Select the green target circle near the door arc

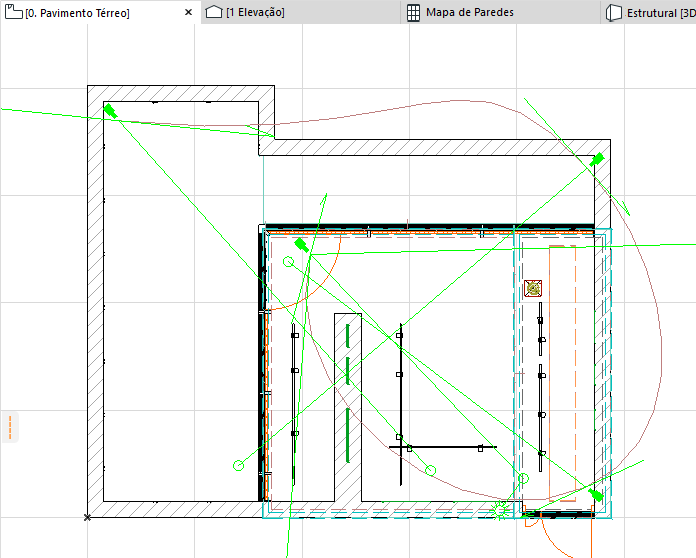click(x=289, y=262)
